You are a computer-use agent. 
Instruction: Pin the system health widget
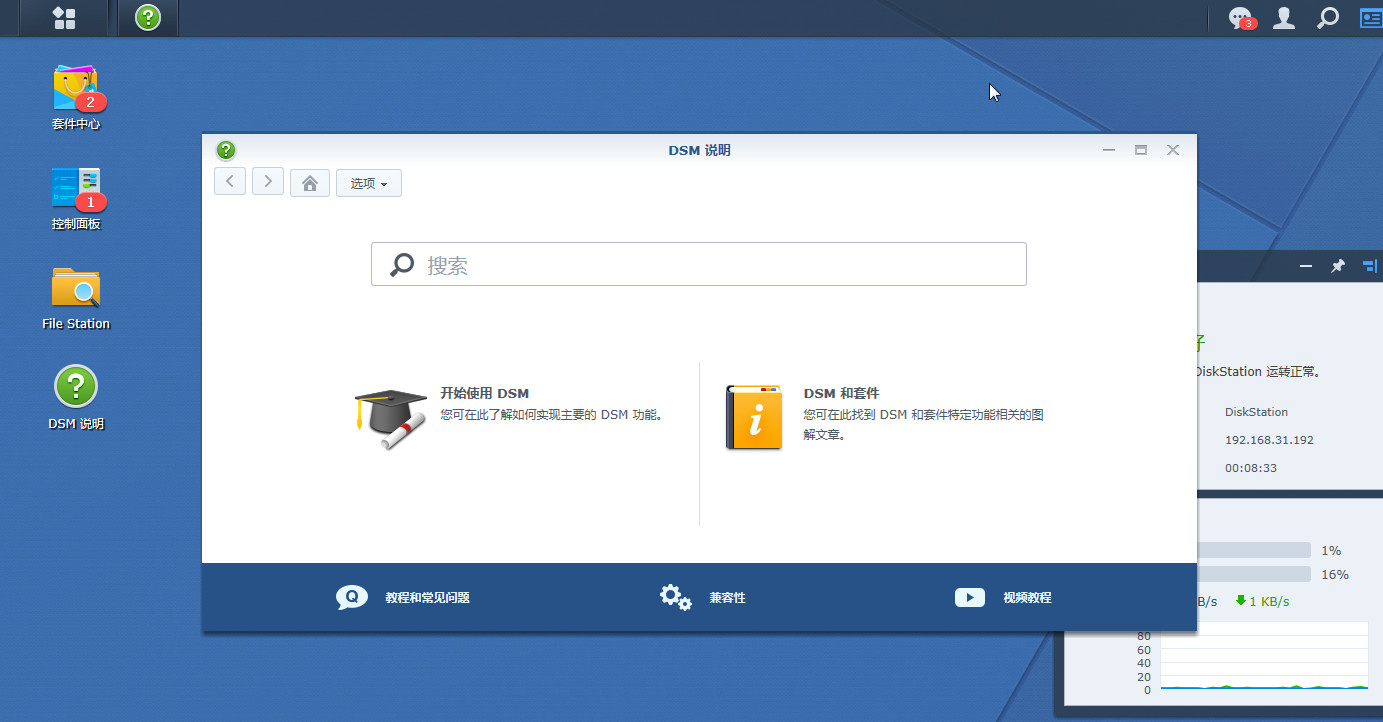coord(1337,266)
